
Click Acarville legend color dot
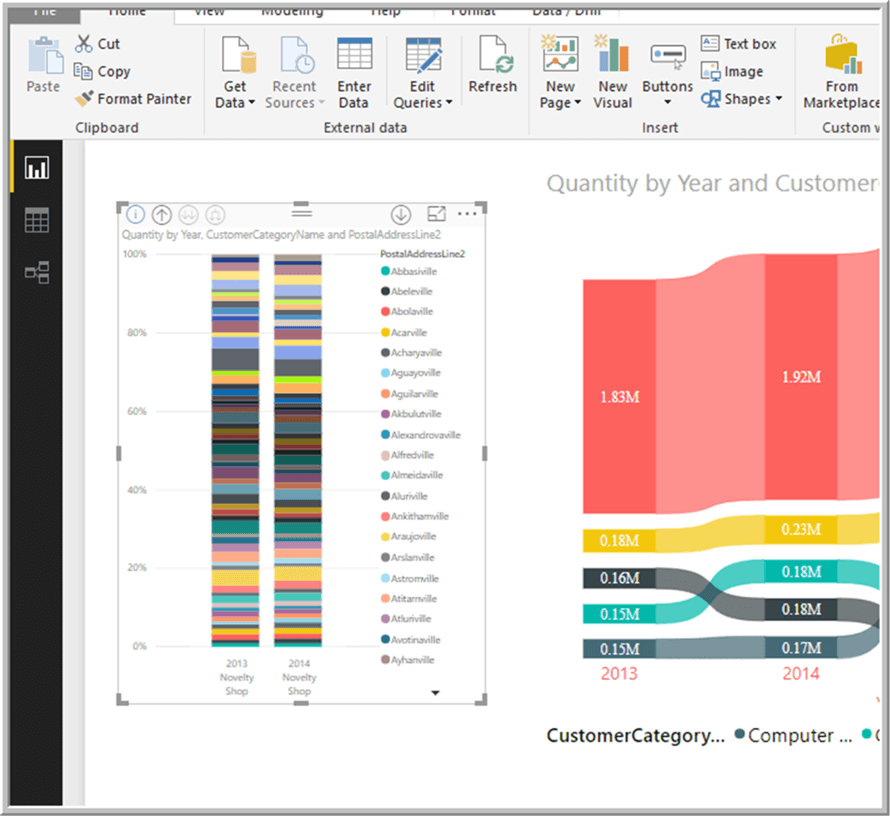point(385,332)
